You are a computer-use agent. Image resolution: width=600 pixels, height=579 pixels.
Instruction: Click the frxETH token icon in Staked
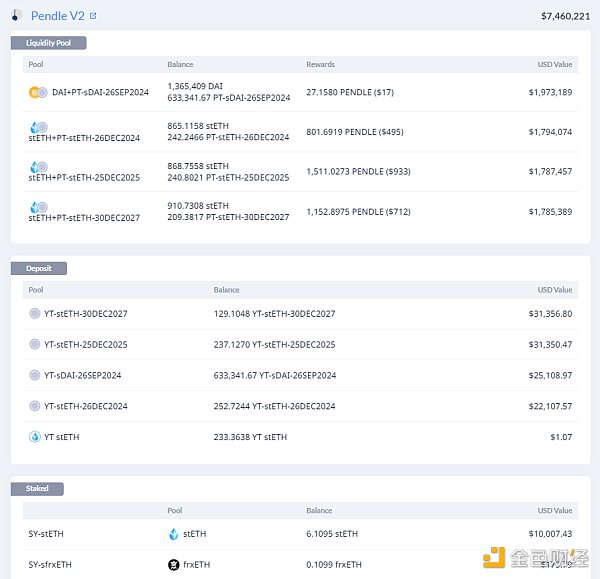point(174,564)
